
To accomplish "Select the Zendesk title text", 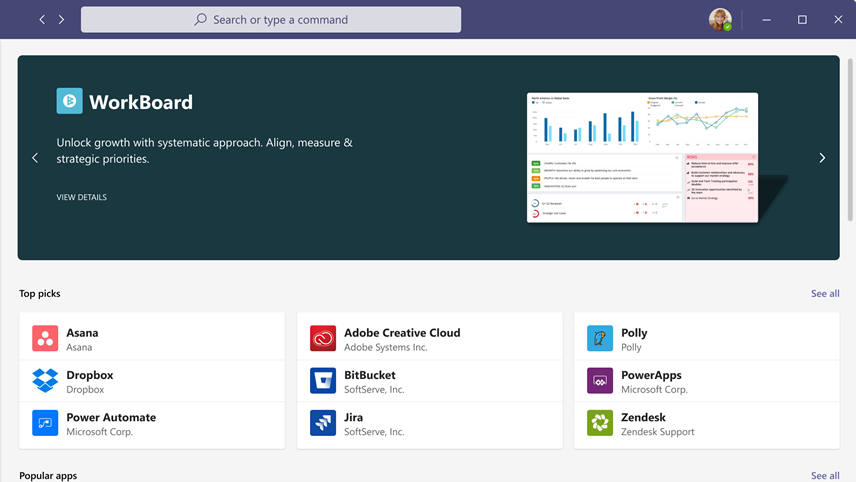I will coord(643,417).
